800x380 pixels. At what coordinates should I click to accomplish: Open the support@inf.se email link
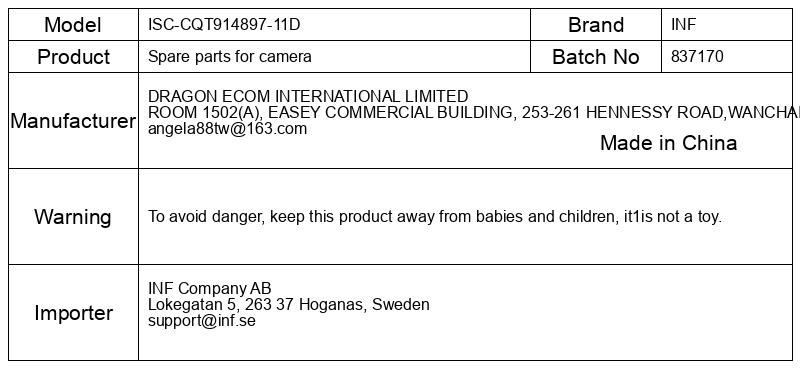[202, 321]
